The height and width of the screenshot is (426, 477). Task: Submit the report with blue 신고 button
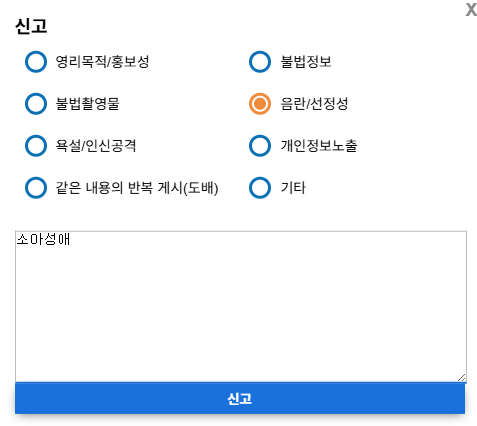pos(240,399)
